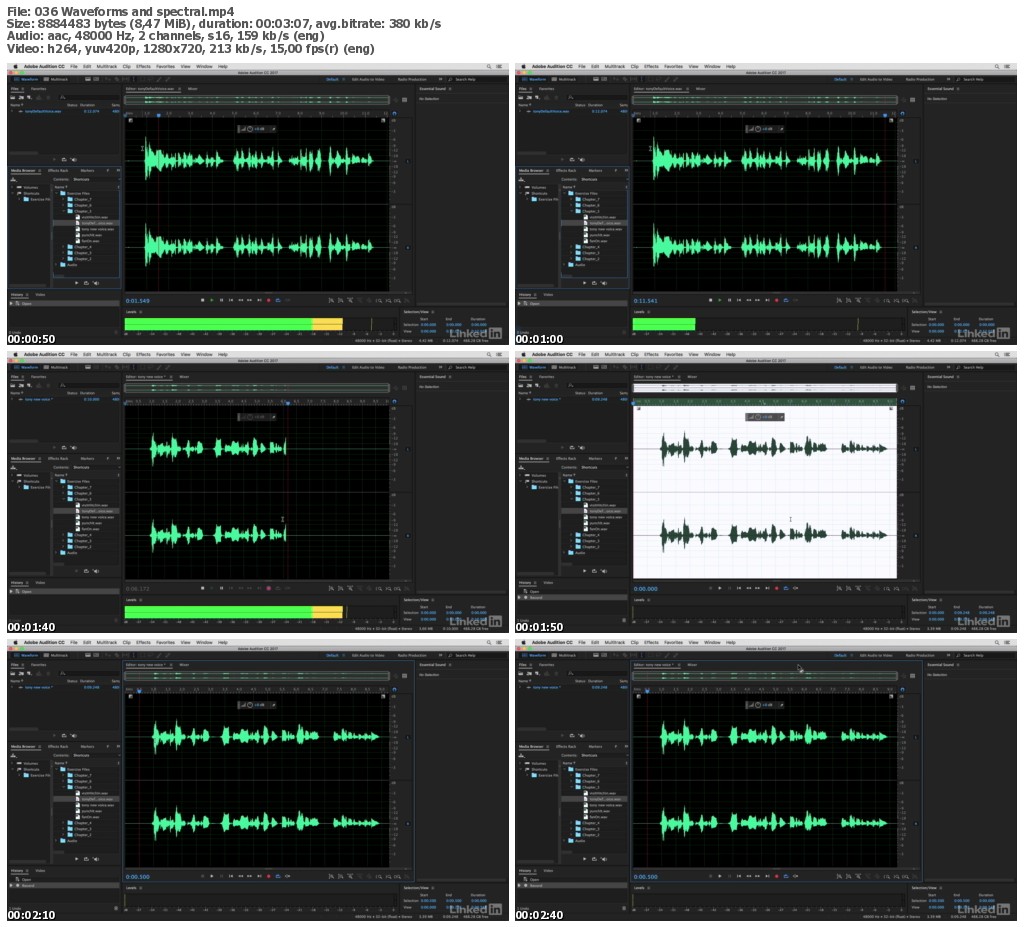
Task: In the 00:00:50 frame, click the overview navigator above the waveform
Action: click(x=257, y=100)
